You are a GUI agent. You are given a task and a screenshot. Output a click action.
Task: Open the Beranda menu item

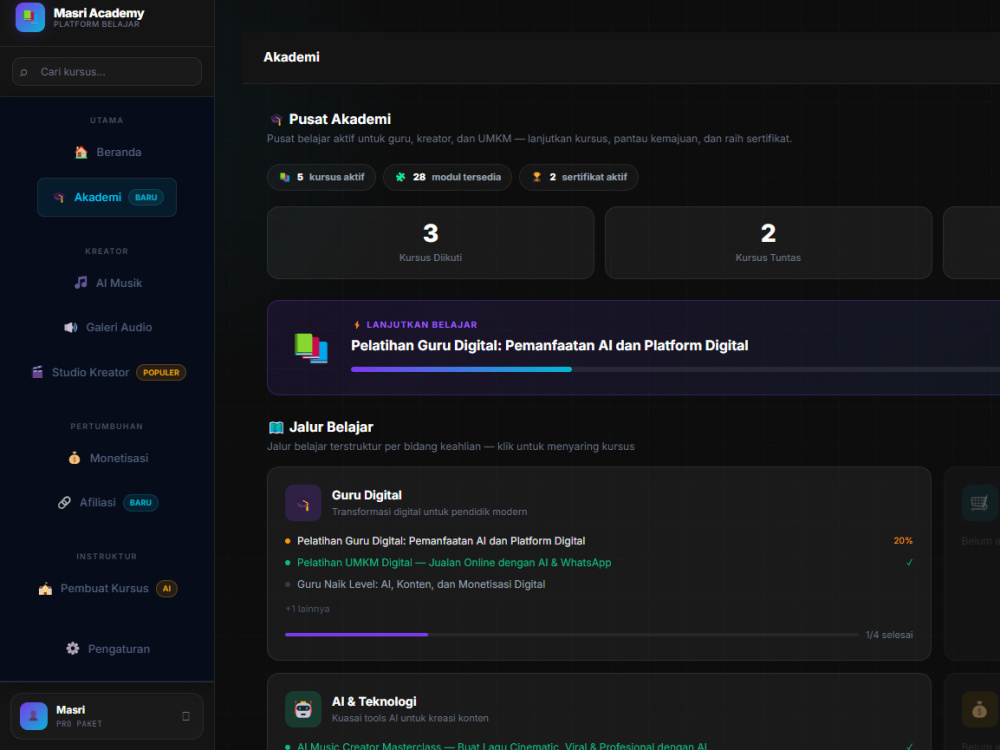pos(107,152)
